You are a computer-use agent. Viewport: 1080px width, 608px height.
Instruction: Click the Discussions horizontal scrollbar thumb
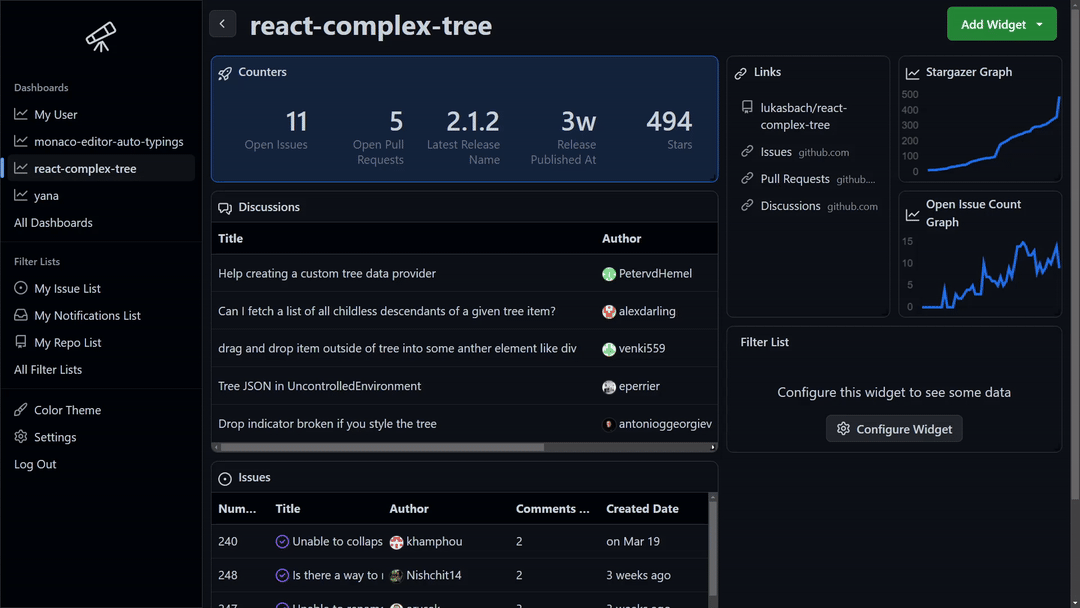tap(382, 447)
